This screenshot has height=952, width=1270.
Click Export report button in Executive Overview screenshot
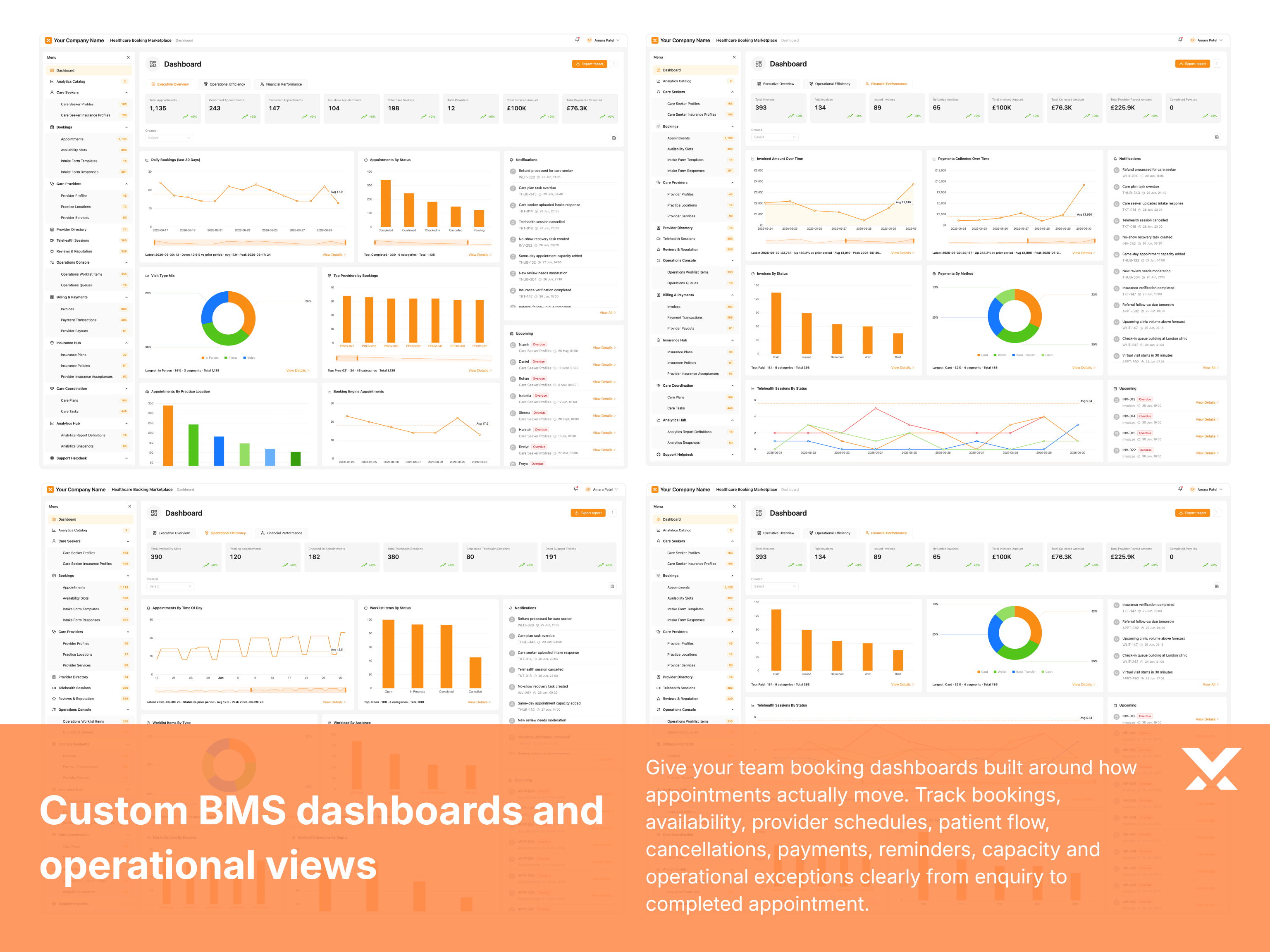[590, 64]
